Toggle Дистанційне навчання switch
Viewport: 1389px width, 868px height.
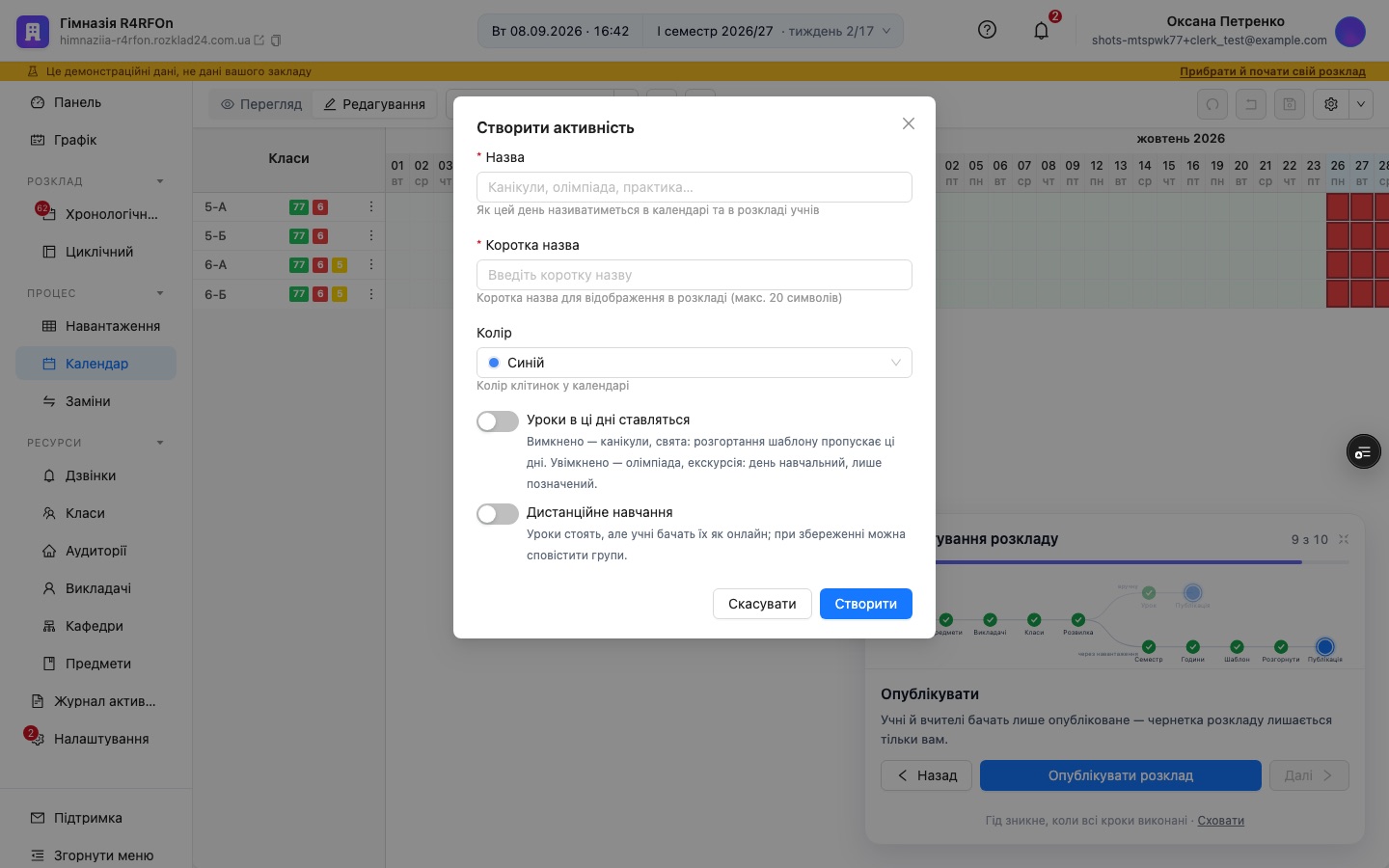(x=498, y=514)
